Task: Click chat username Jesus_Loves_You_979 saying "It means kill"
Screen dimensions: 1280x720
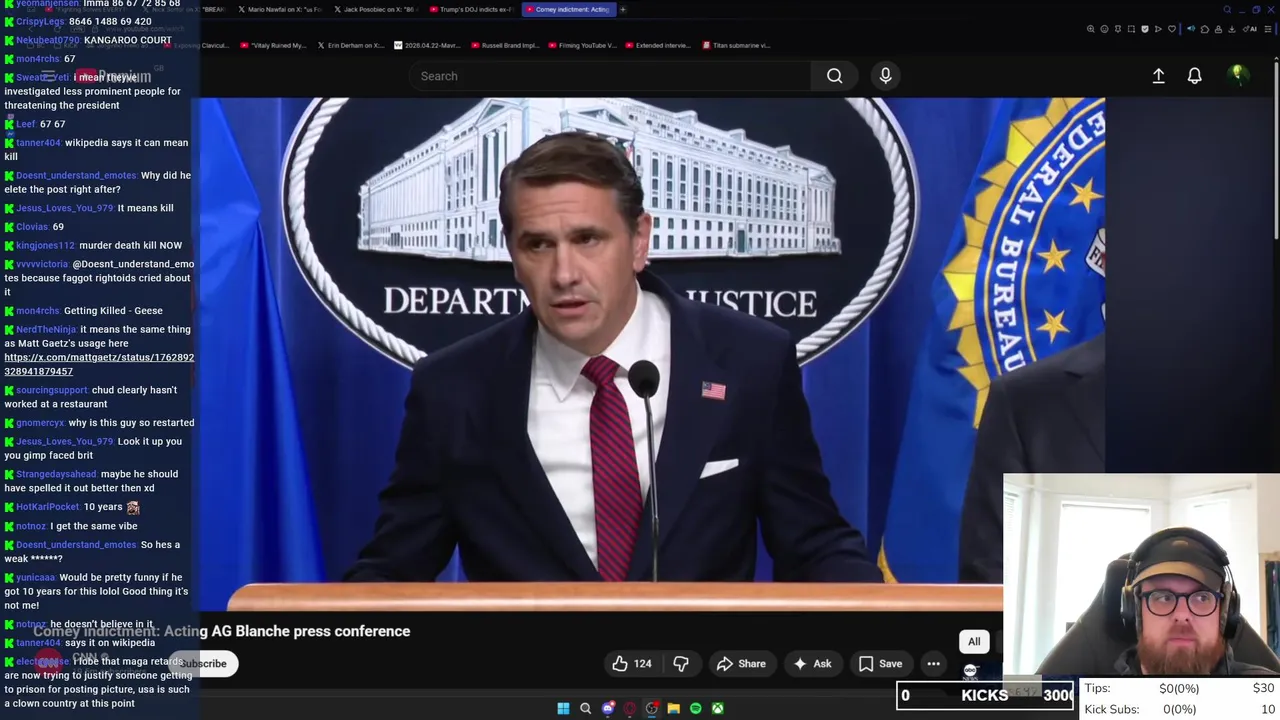Action: (x=65, y=208)
